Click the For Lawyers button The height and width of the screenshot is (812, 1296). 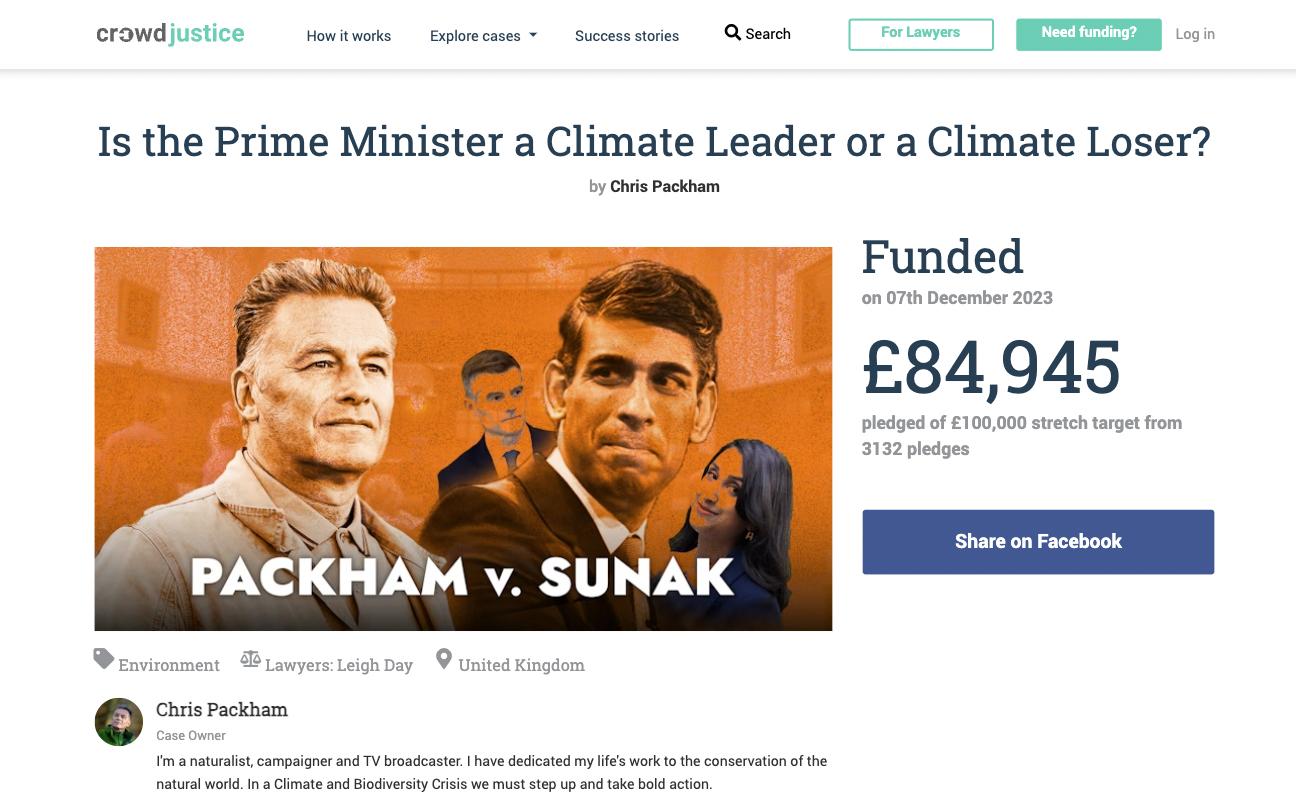[921, 34]
